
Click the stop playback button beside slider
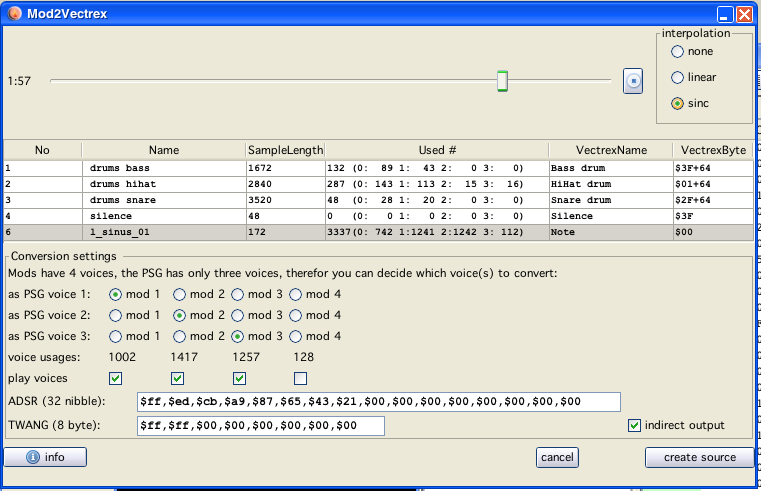point(632,81)
